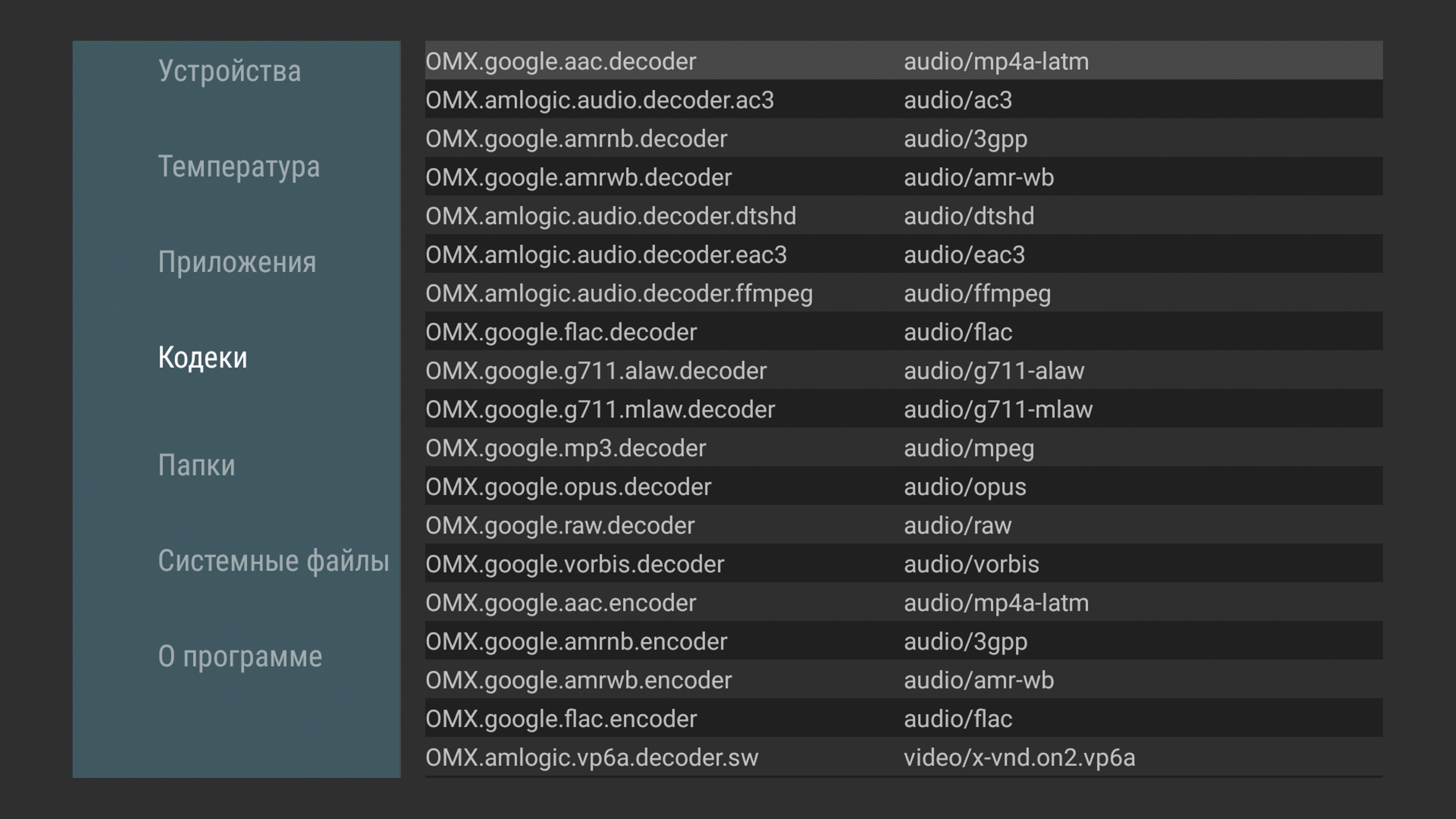Open the Папки section
Screen dimensions: 1456x819
(196, 465)
